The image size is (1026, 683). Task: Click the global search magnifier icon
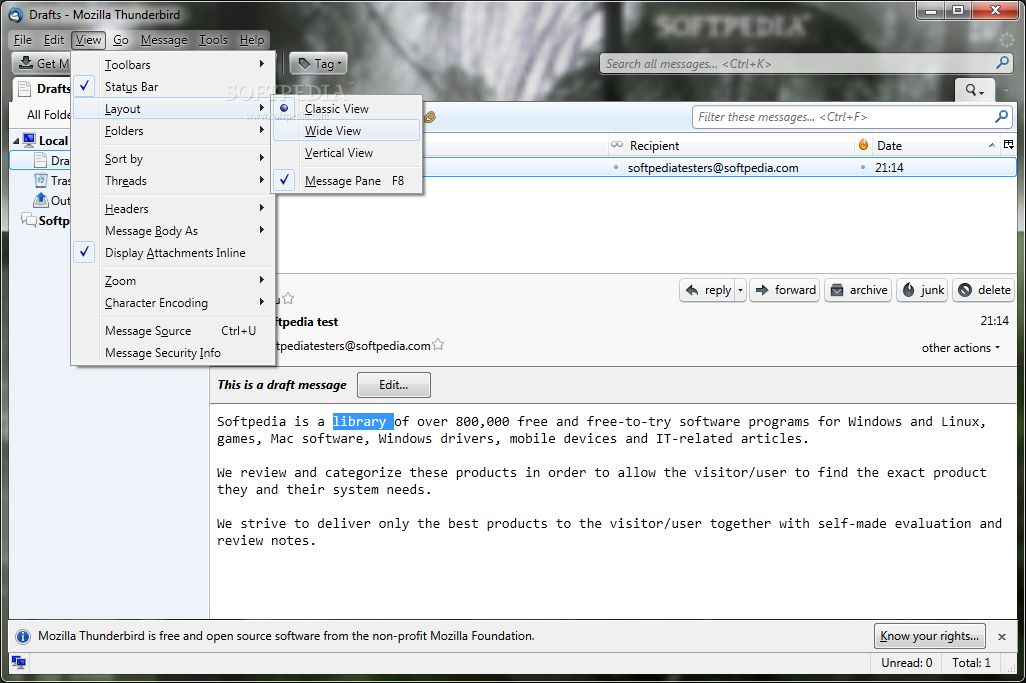[x=1002, y=63]
